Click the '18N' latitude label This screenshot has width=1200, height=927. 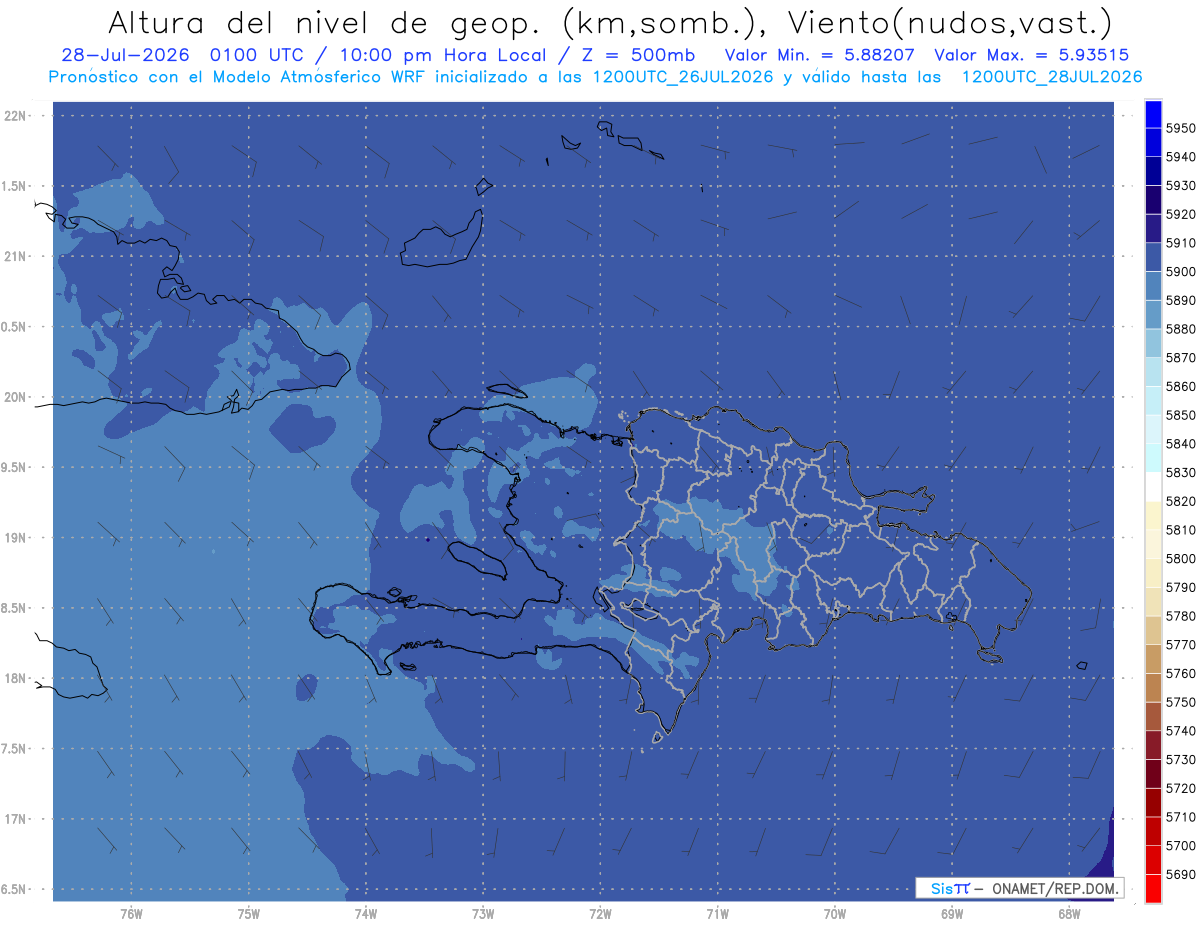click(14, 678)
